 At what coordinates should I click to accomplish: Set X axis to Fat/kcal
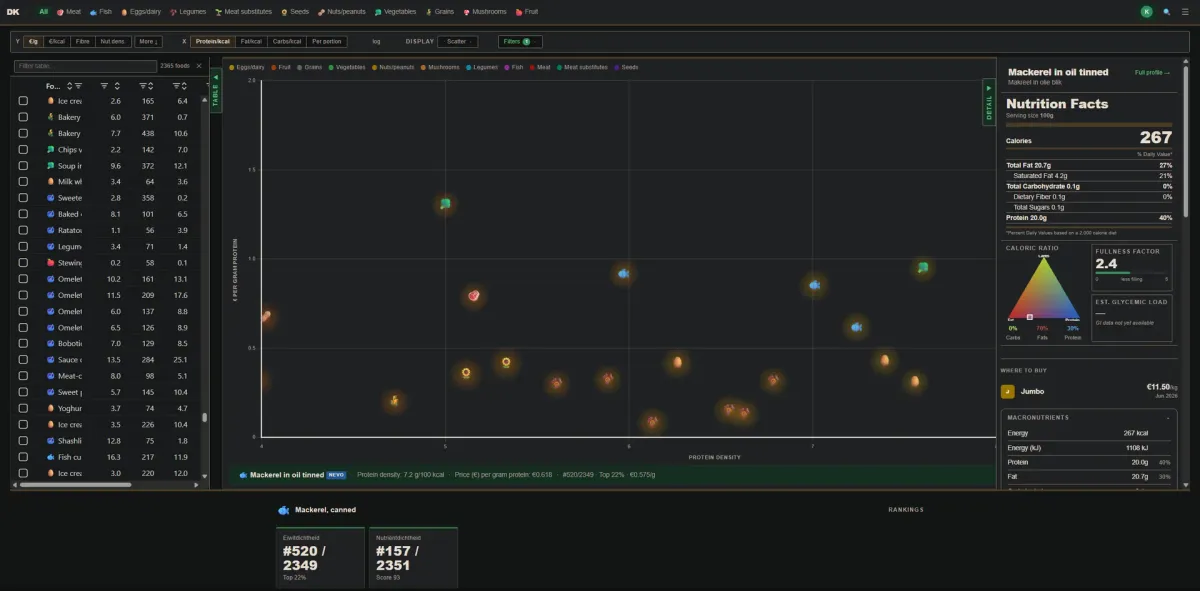tap(252, 42)
